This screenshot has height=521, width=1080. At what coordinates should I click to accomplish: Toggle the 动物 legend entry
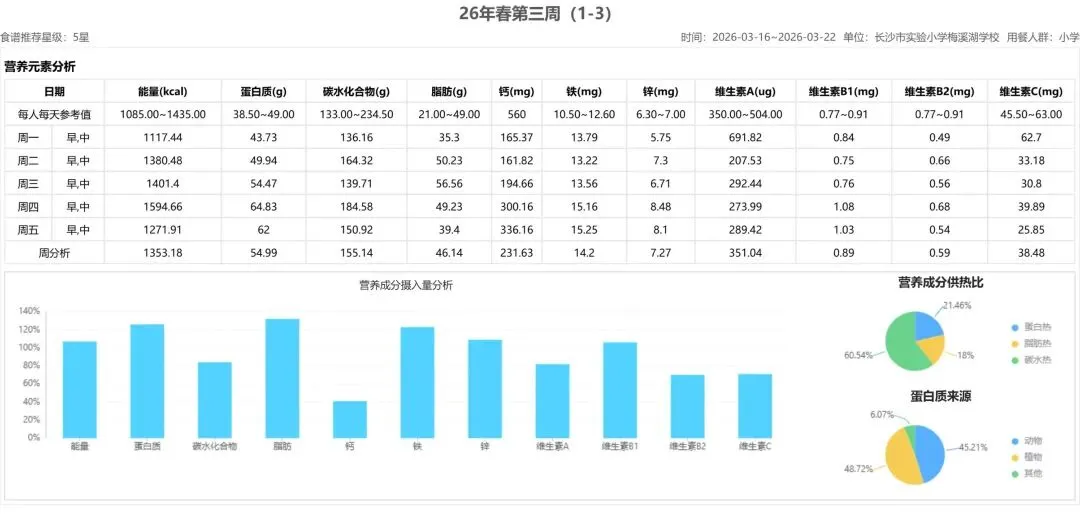[1027, 441]
